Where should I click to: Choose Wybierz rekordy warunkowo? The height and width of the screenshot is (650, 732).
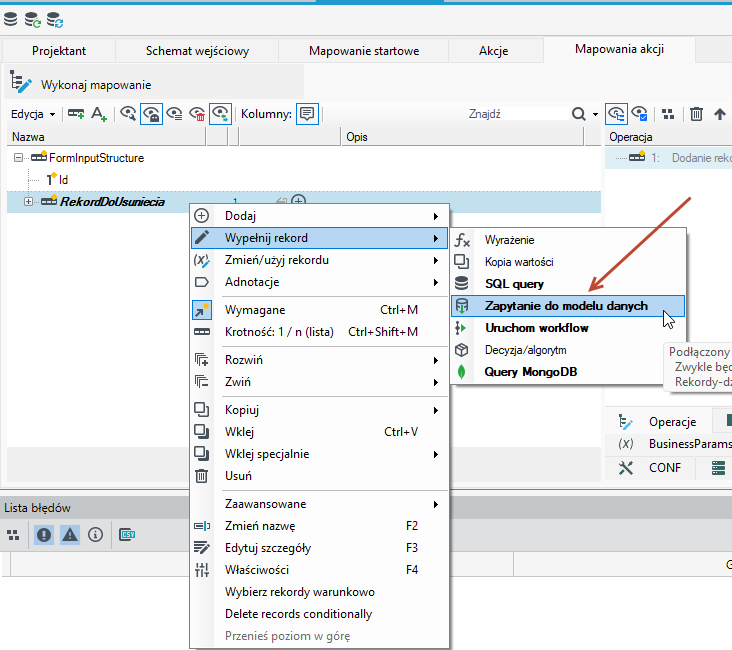point(319,592)
